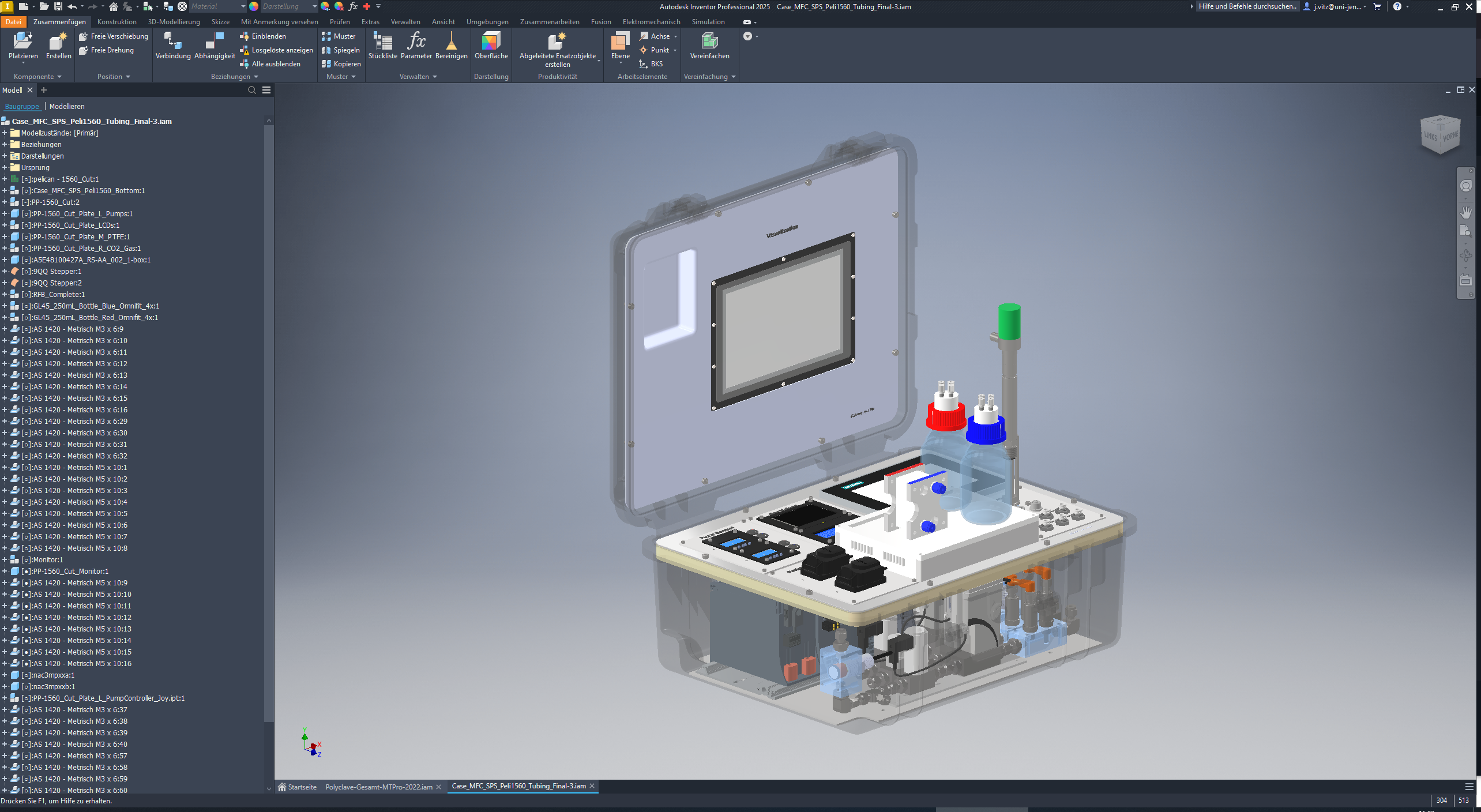This screenshot has height=812, width=1481.
Task: Open the Material dropdown in title bar
Action: (243, 6)
